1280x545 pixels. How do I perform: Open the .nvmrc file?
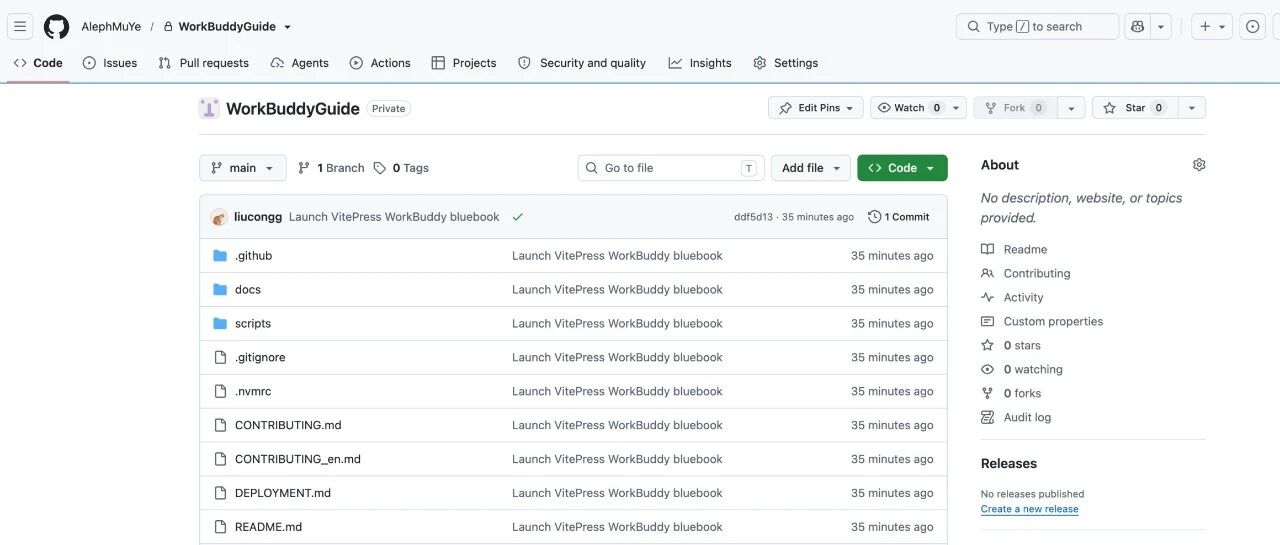[x=253, y=392]
